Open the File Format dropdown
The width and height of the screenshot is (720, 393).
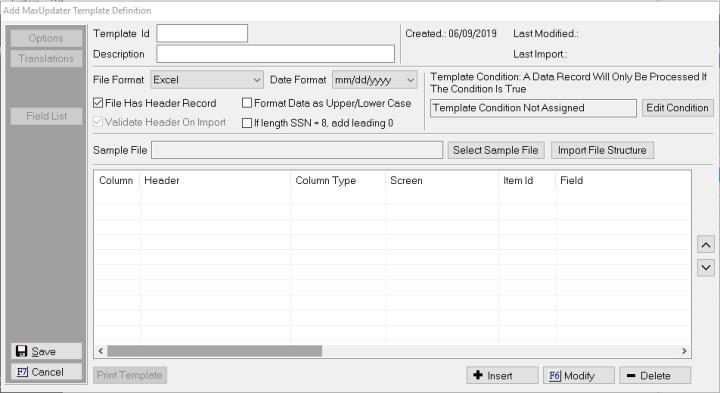point(207,80)
